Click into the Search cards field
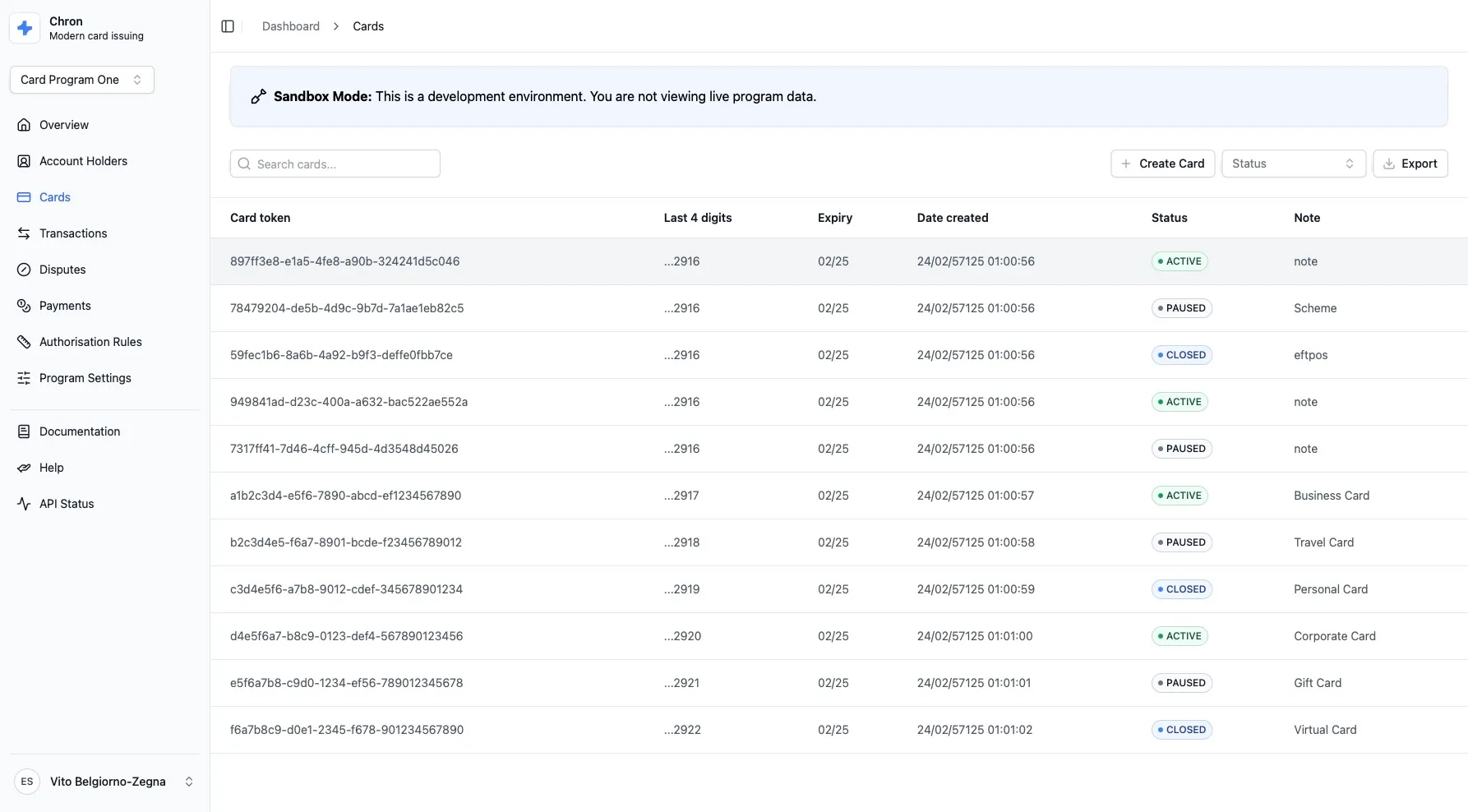The height and width of the screenshot is (812, 1468). (335, 164)
